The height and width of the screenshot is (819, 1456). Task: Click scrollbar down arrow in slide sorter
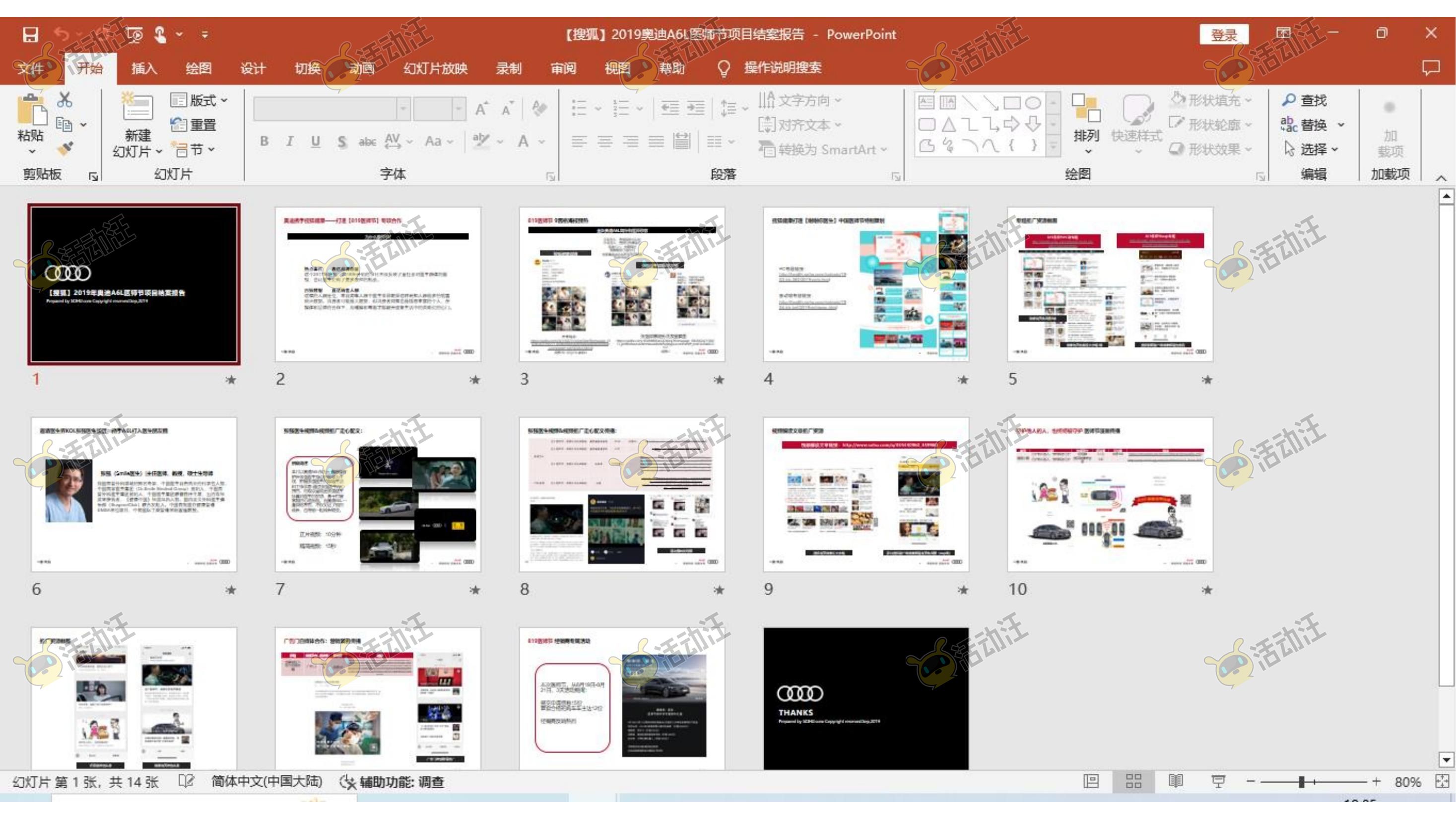(x=1446, y=759)
